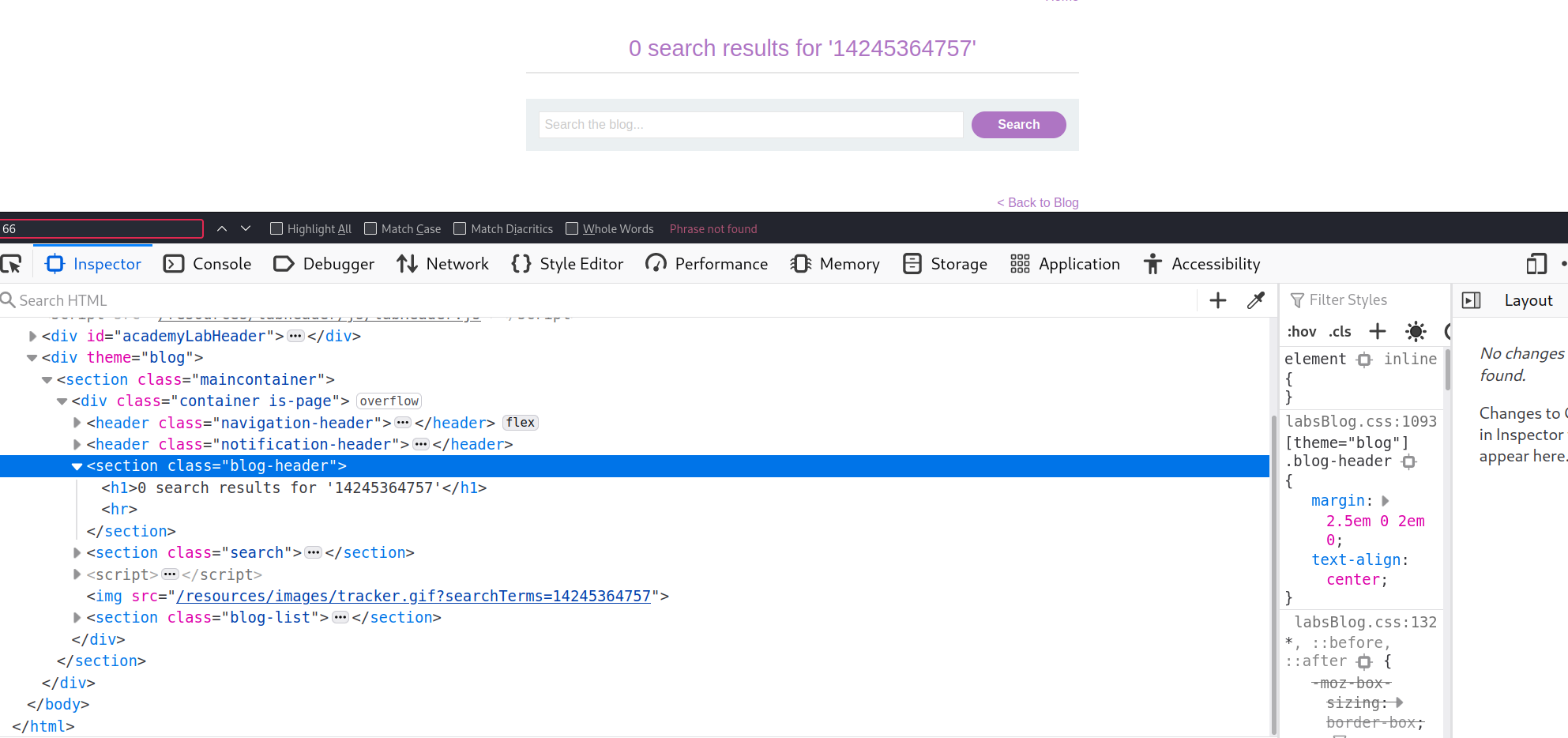Open the Network tab
Image resolution: width=1568 pixels, height=738 pixels.
point(442,264)
